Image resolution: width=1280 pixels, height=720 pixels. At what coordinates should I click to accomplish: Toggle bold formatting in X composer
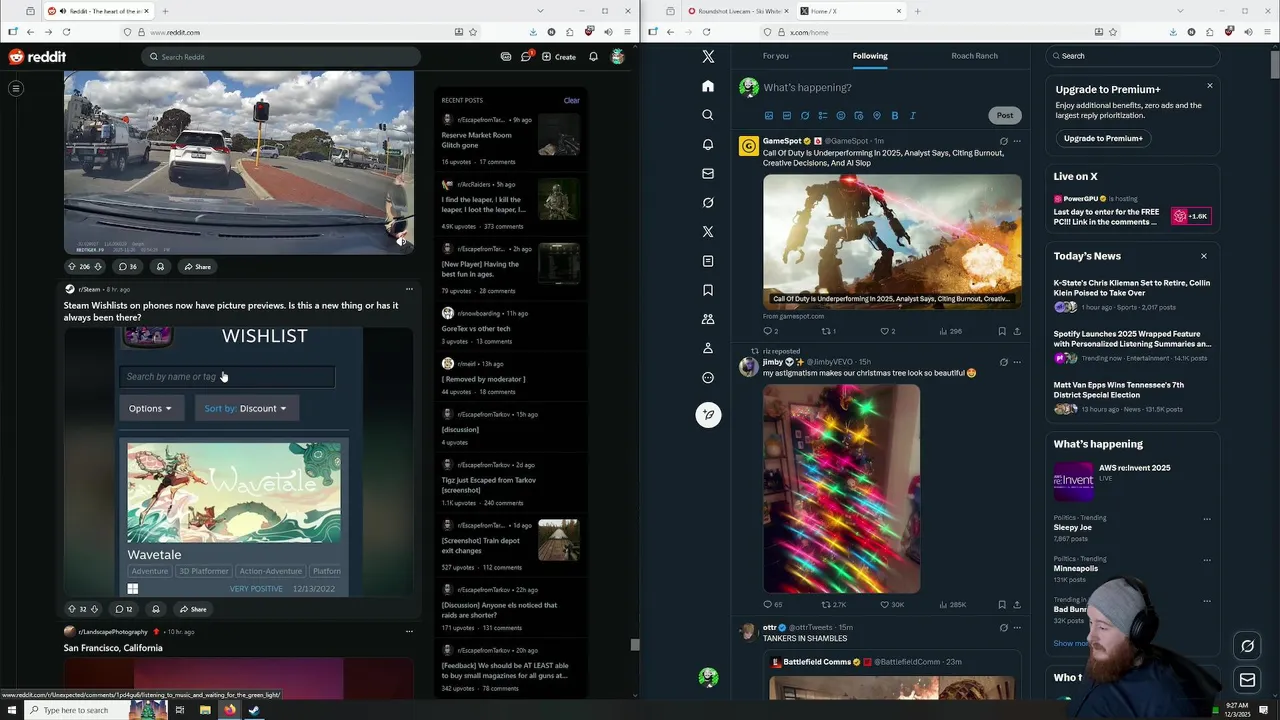[895, 116]
